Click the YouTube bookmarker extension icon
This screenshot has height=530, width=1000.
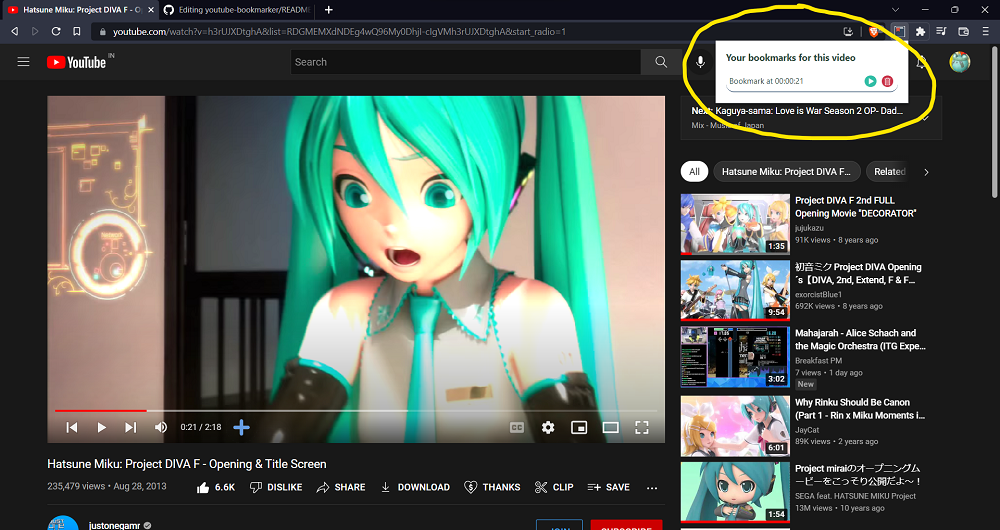click(x=899, y=31)
